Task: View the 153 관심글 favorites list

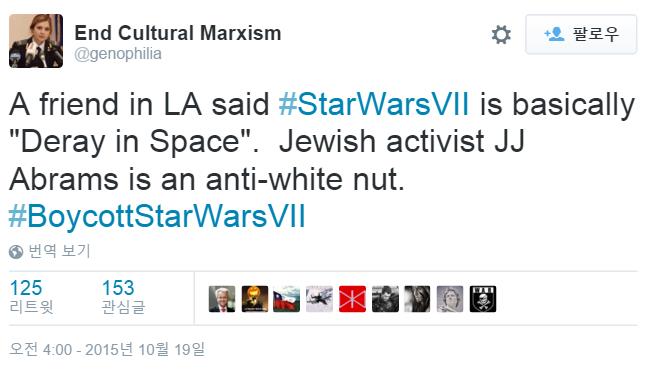Action: point(123,297)
